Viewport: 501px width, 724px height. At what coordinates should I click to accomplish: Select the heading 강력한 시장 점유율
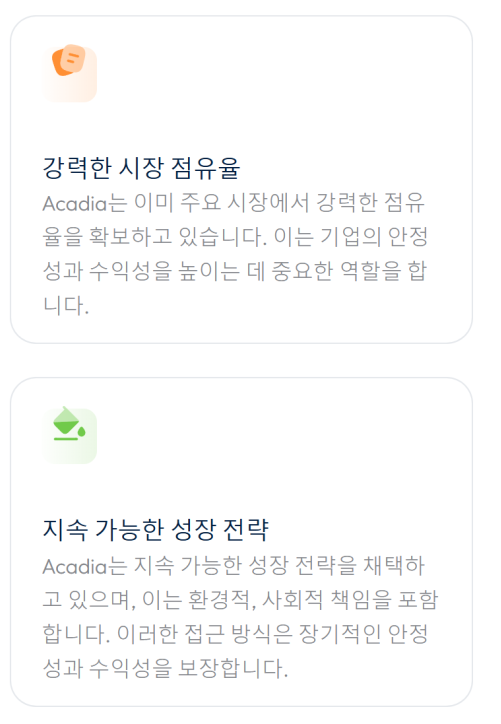(141, 168)
